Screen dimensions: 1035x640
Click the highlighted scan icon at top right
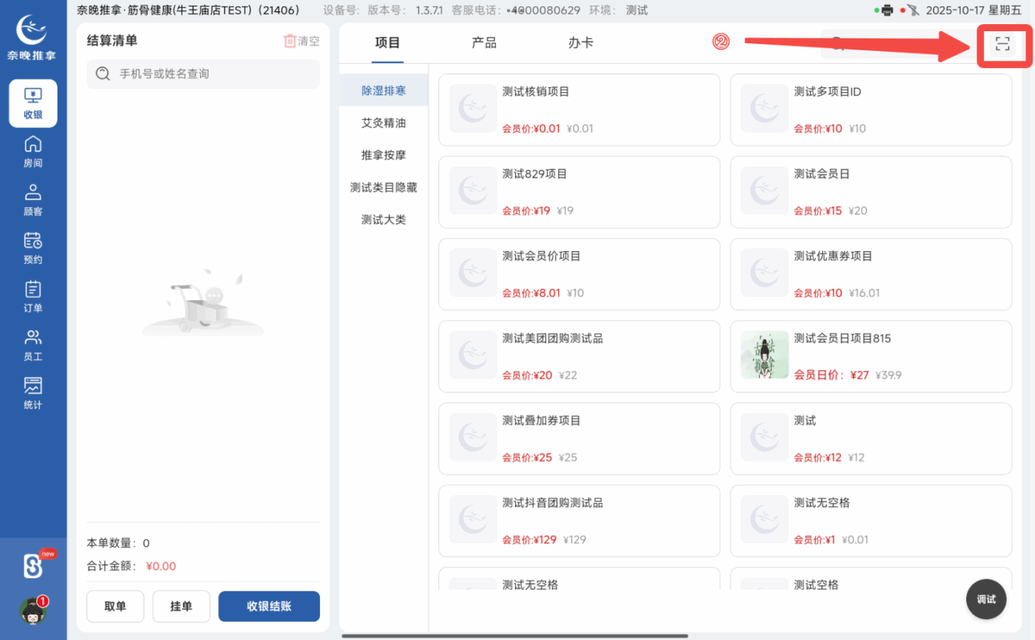(x=1001, y=44)
